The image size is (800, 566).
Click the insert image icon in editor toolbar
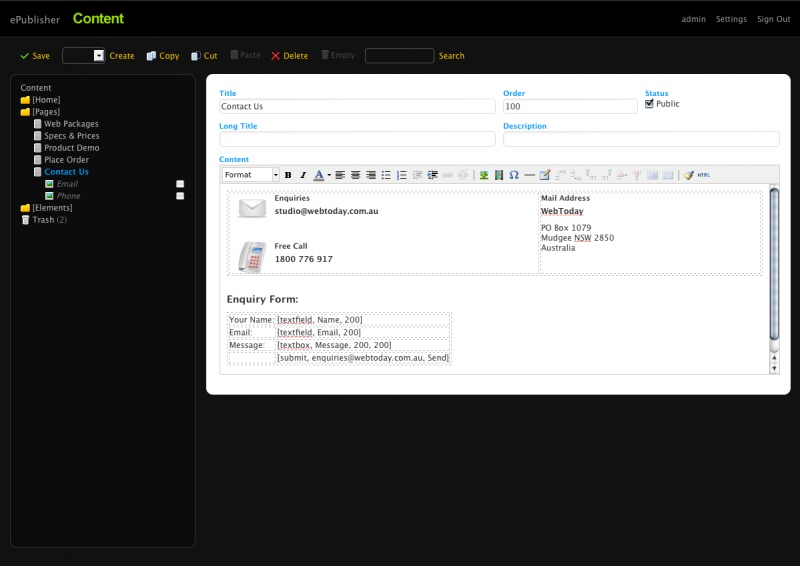[x=484, y=175]
